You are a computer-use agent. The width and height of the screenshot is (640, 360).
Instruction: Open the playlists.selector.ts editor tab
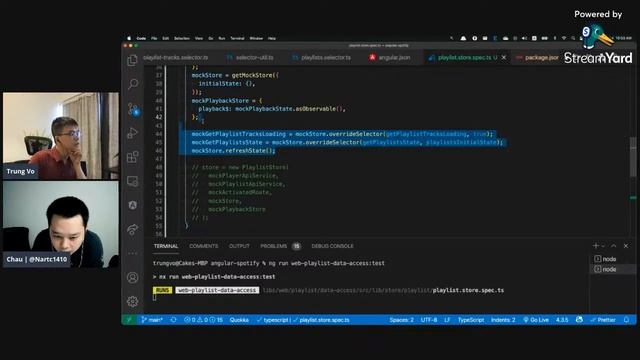tap(322, 58)
